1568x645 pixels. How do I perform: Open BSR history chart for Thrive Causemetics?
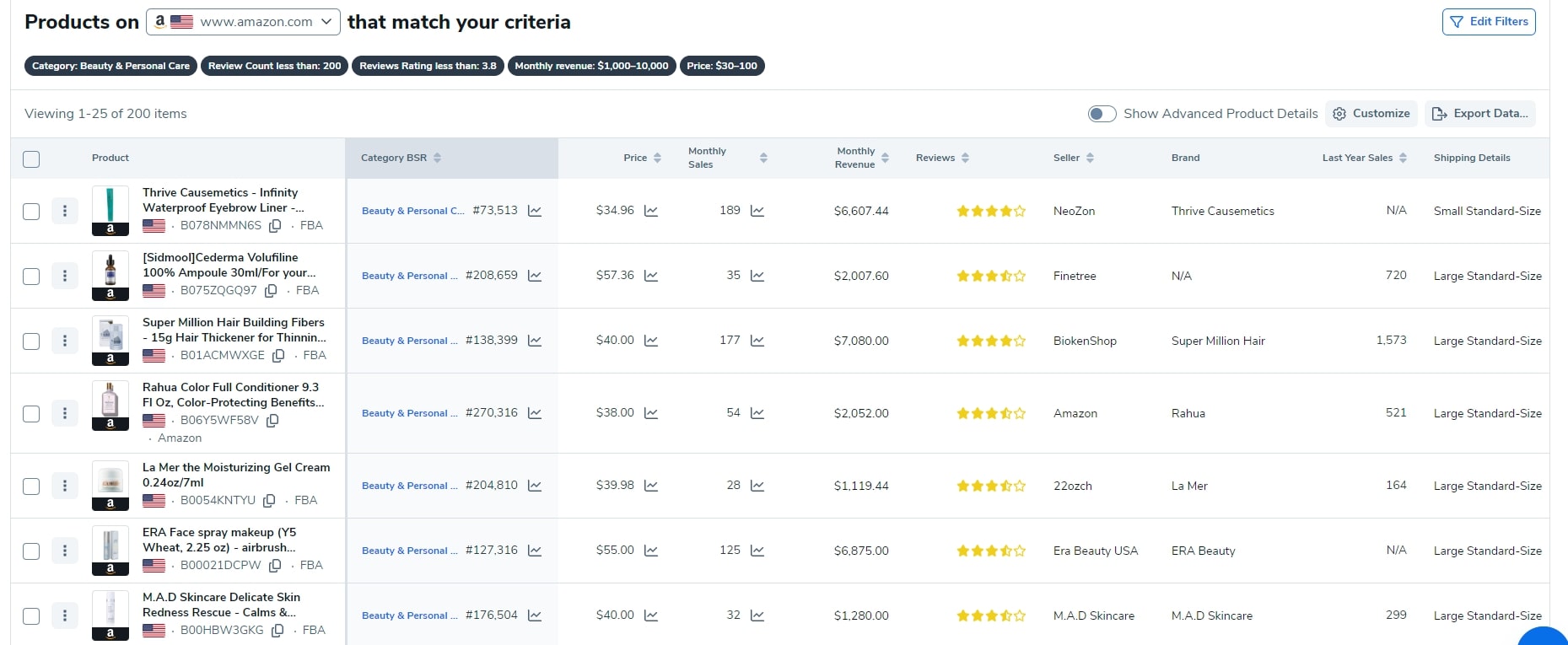[535, 211]
